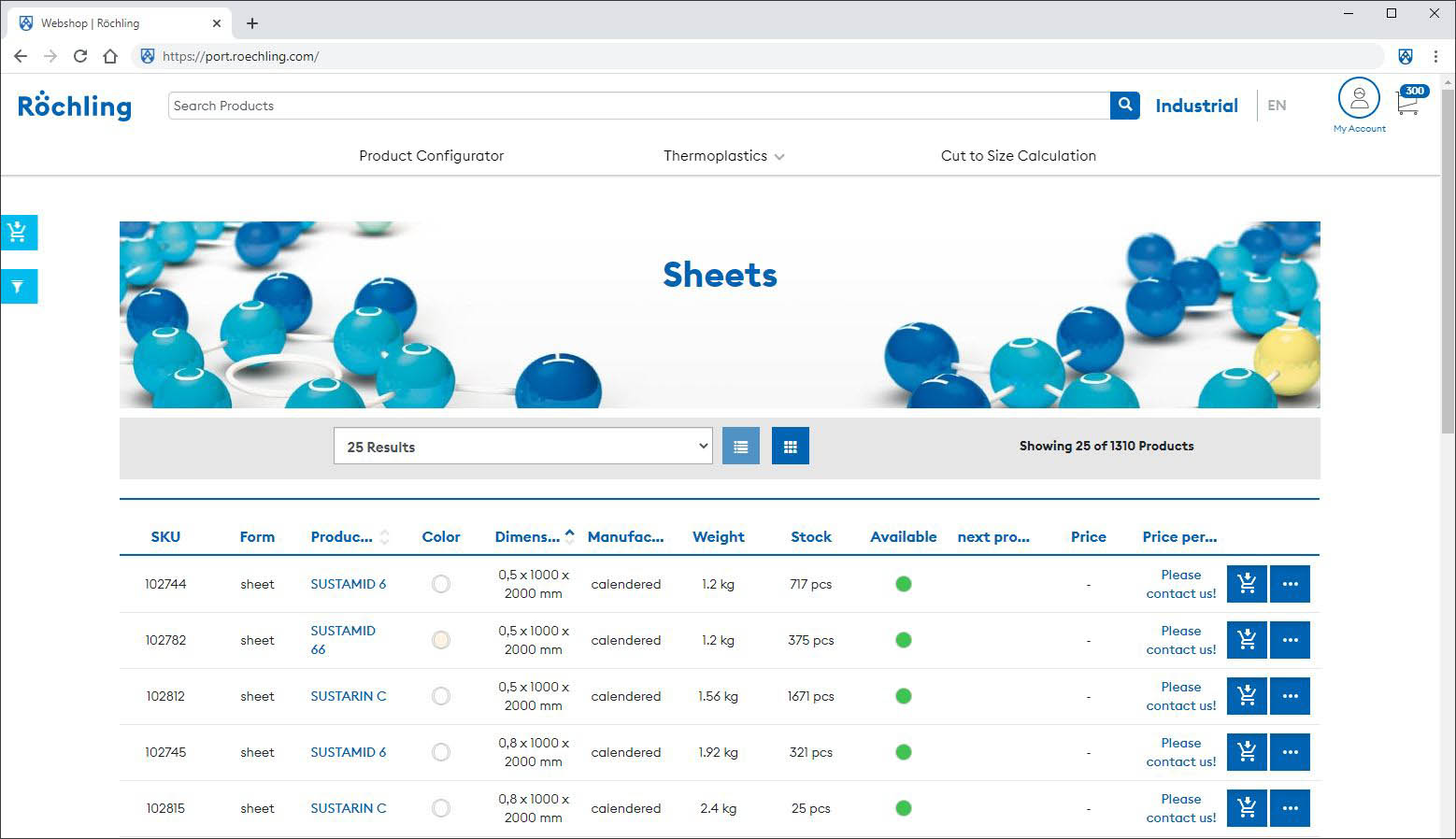Click the Stock column header
1456x839 pixels.
pos(811,537)
